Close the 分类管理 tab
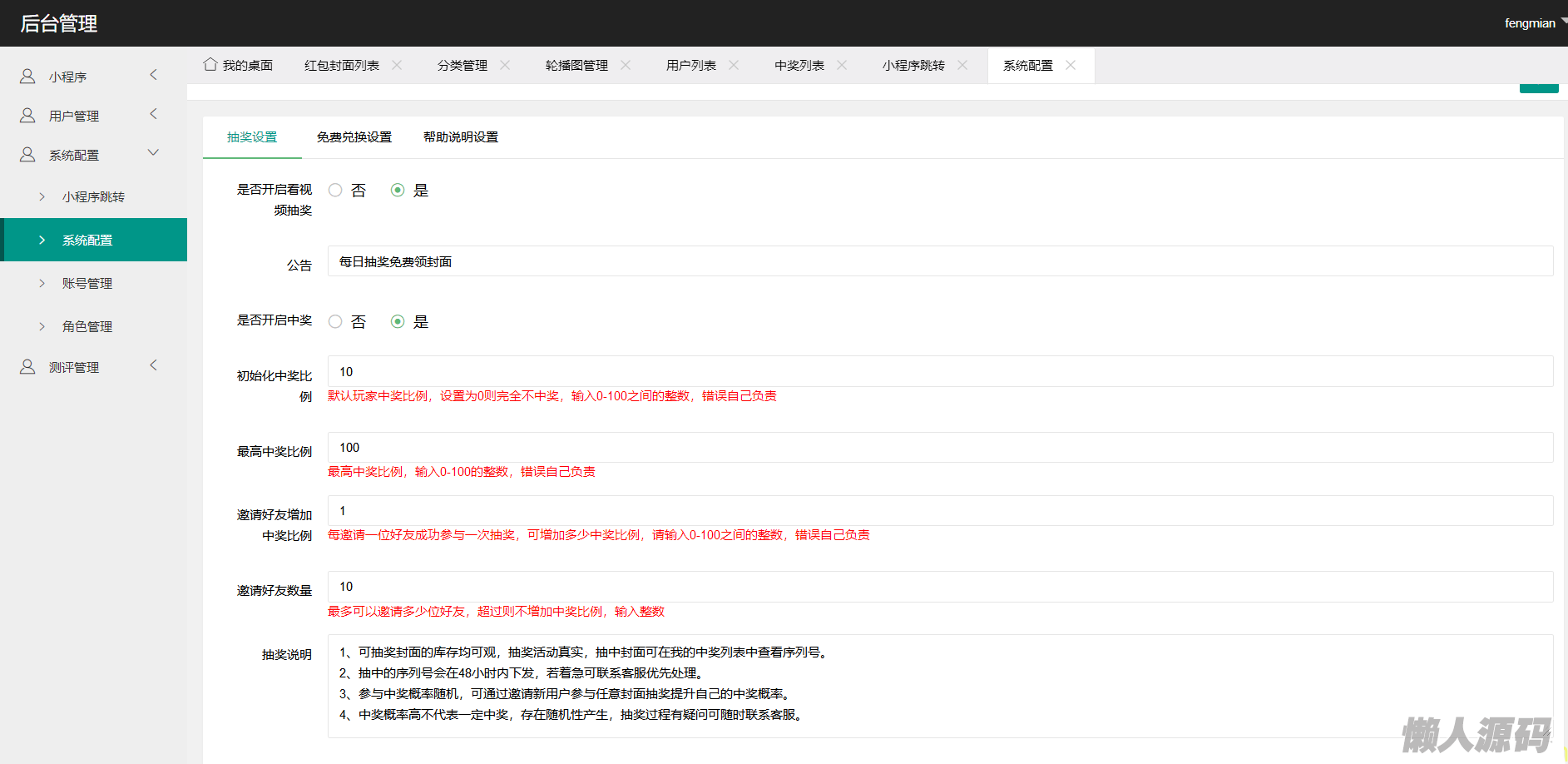 (x=505, y=65)
